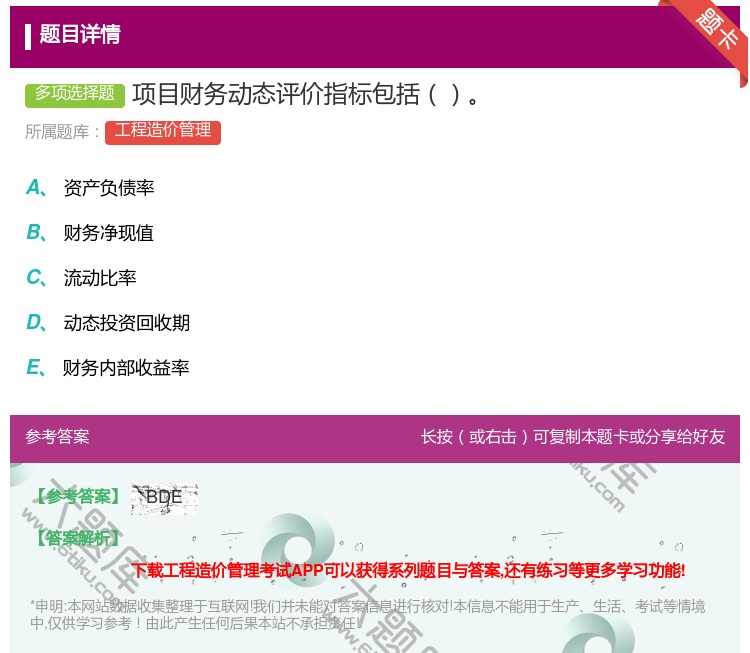Click the question text 项目财务动态评价指标包括

click(305, 95)
